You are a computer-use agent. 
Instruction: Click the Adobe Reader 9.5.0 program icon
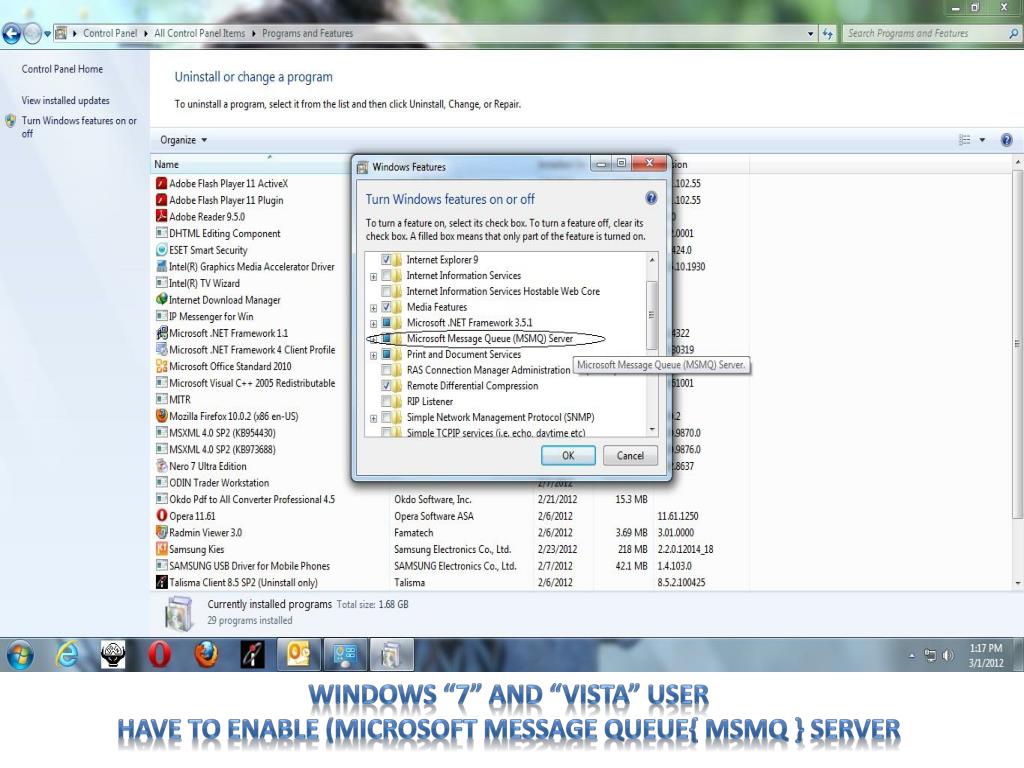[161, 216]
